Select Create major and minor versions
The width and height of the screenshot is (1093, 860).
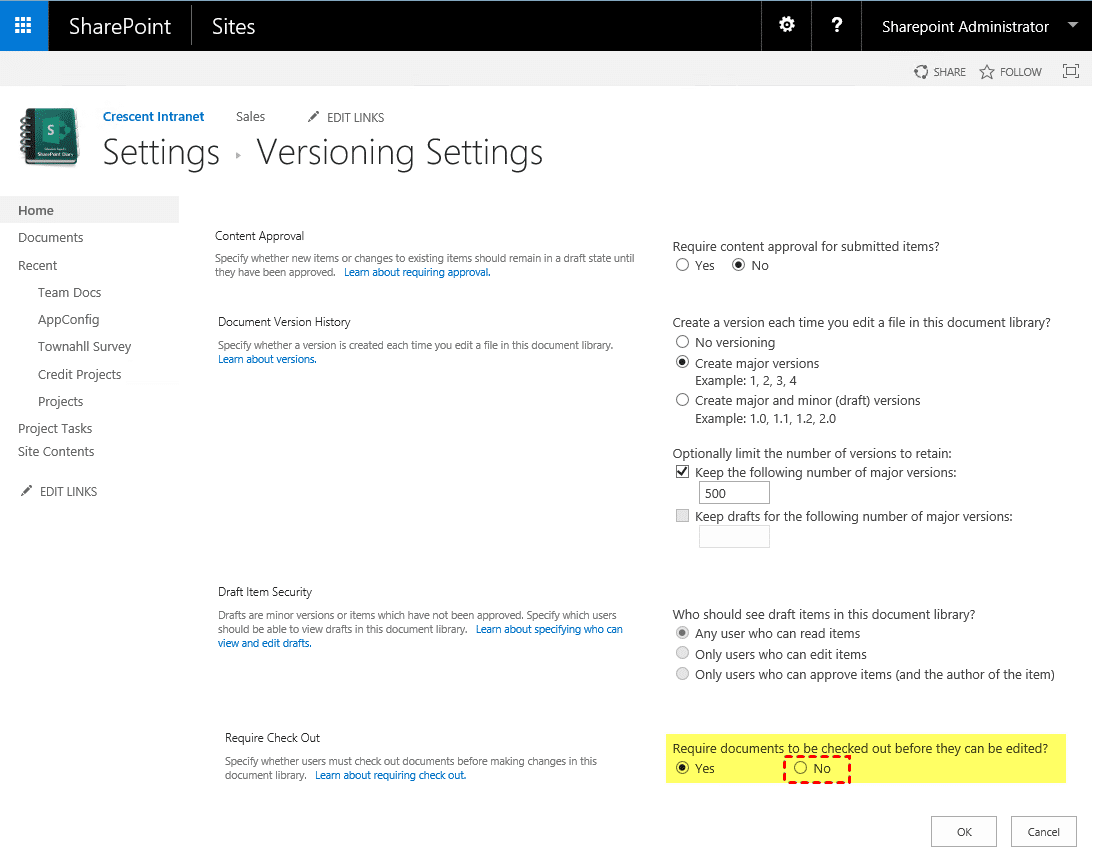[x=683, y=400]
